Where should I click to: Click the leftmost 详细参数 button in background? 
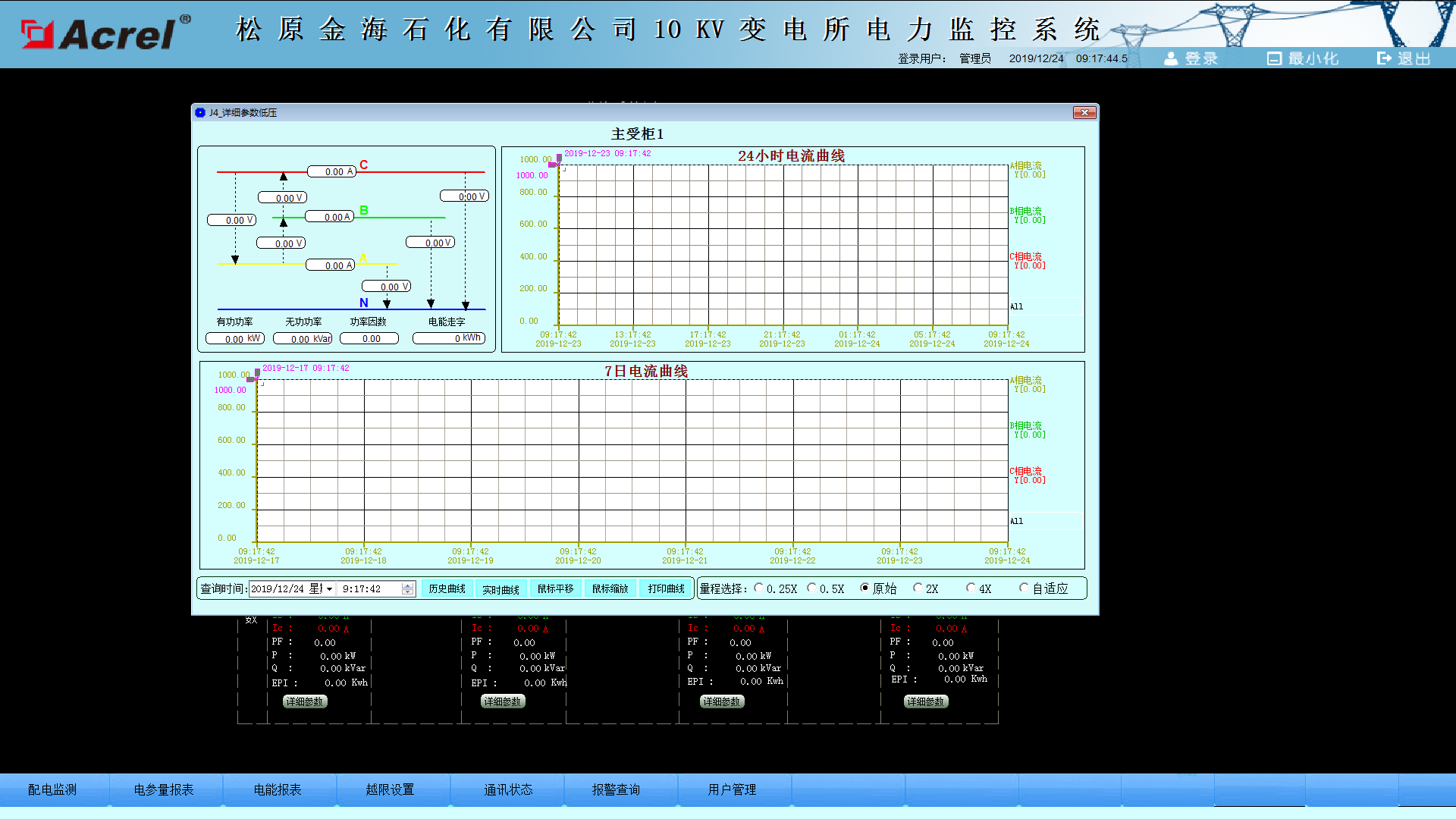(305, 701)
